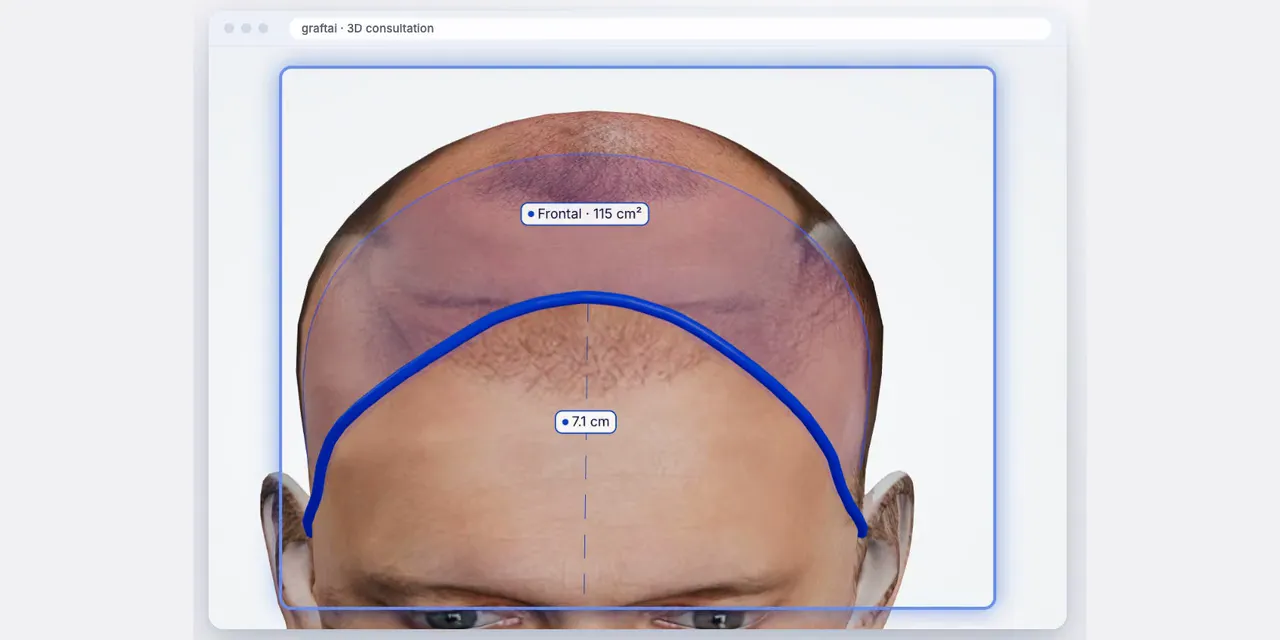Select the 7.1 cm measurement label
The width and height of the screenshot is (1280, 640).
point(586,422)
